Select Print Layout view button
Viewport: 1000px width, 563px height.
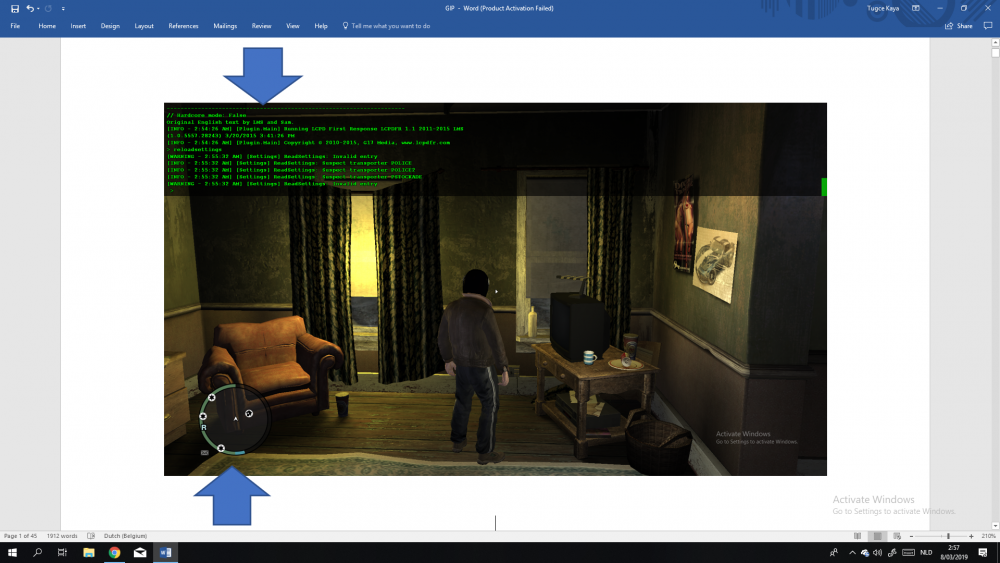(x=878, y=536)
